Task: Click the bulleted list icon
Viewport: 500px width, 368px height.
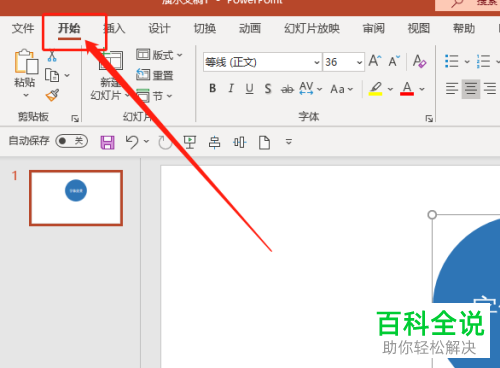Action: 452,61
